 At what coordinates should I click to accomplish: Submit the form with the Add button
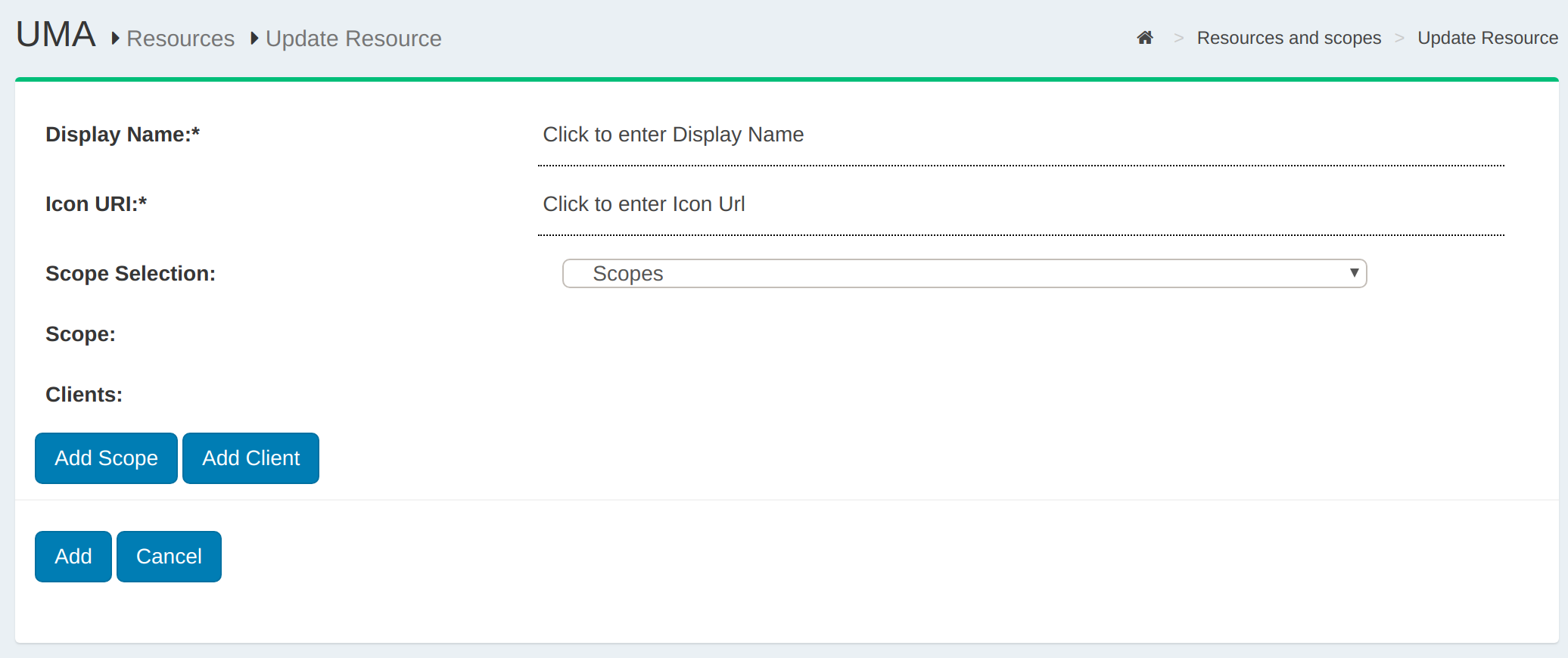pos(73,557)
